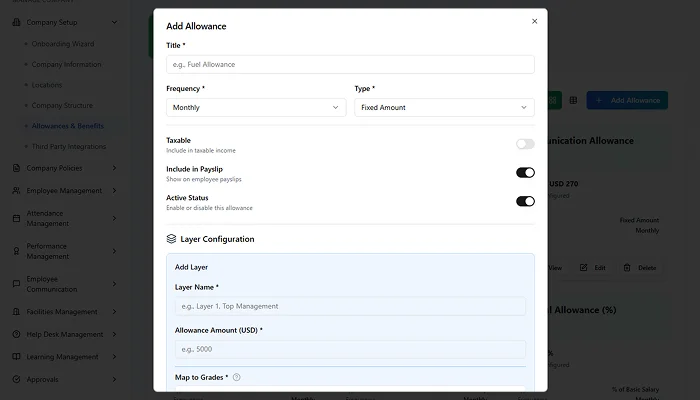Click the Employee Management sidebar icon
The height and width of the screenshot is (400, 700).
(x=16, y=191)
